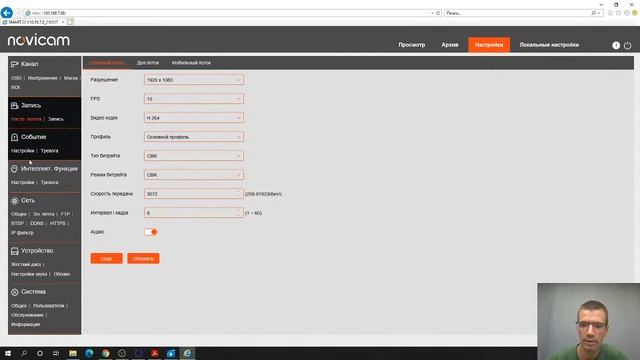This screenshot has width=640, height=360.
Task: Open OSD settings link
Action: [x=16, y=78]
